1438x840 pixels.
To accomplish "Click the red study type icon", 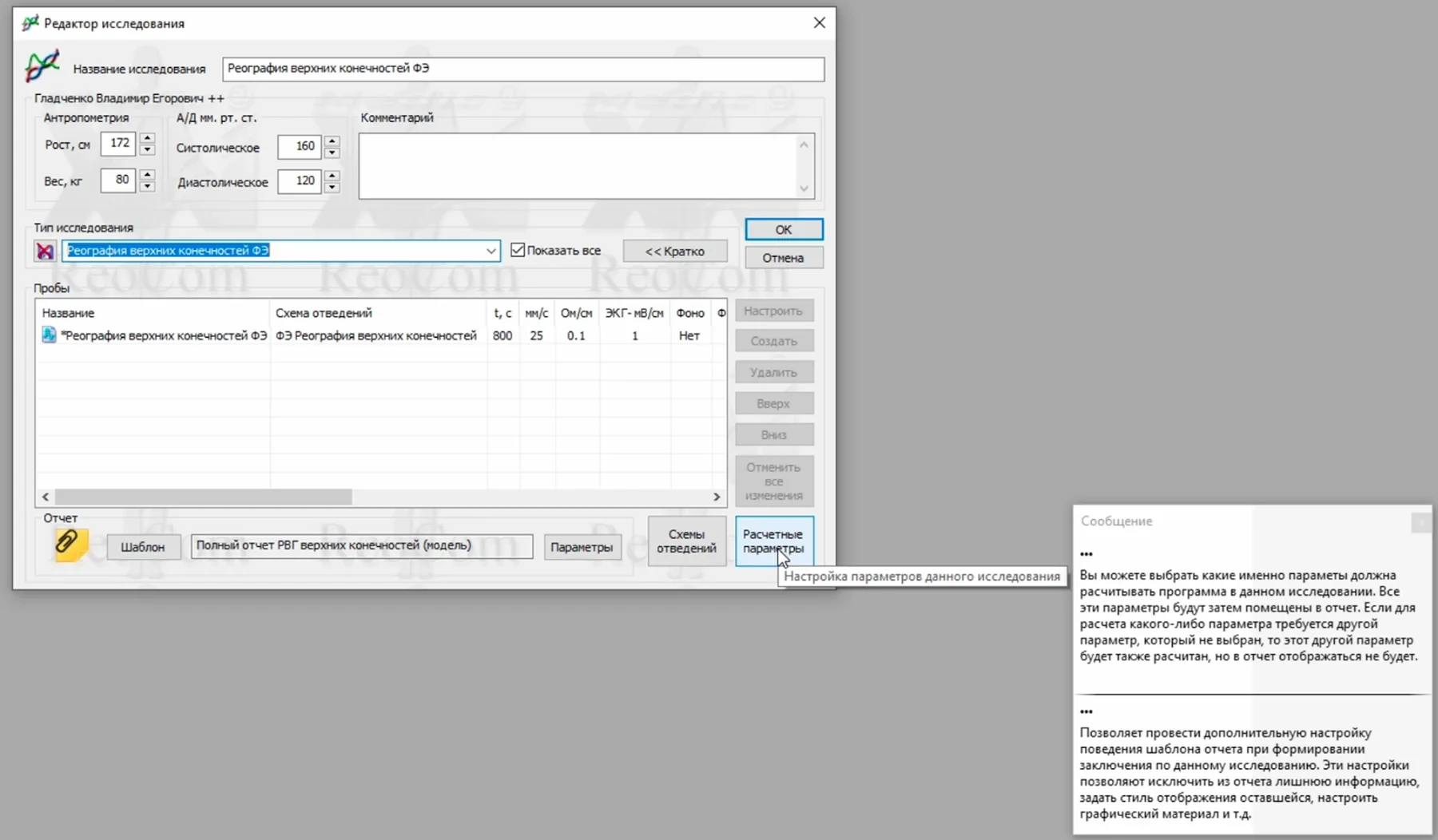I will pos(45,251).
